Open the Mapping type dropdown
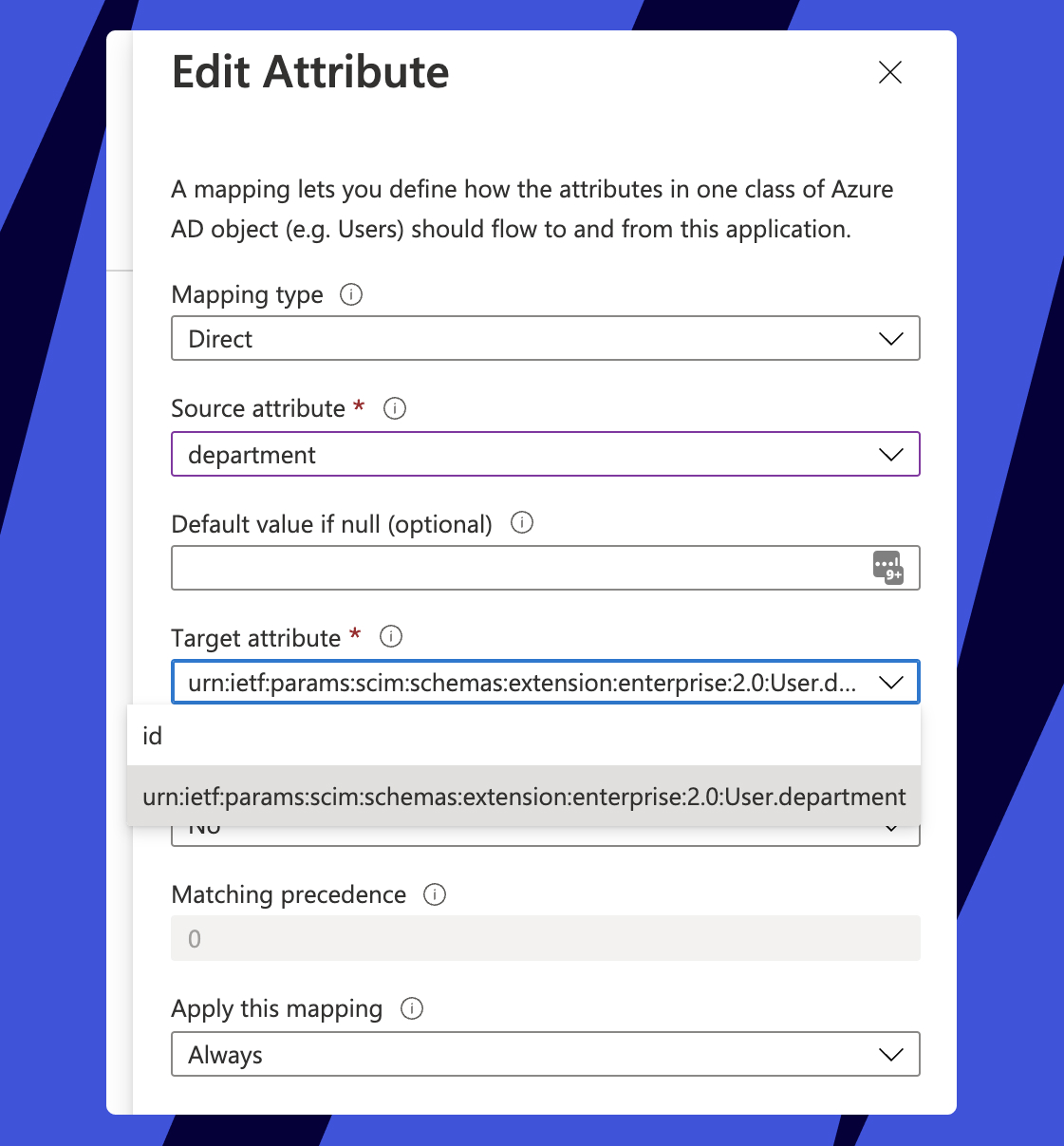This screenshot has width=1064, height=1146. [x=890, y=339]
